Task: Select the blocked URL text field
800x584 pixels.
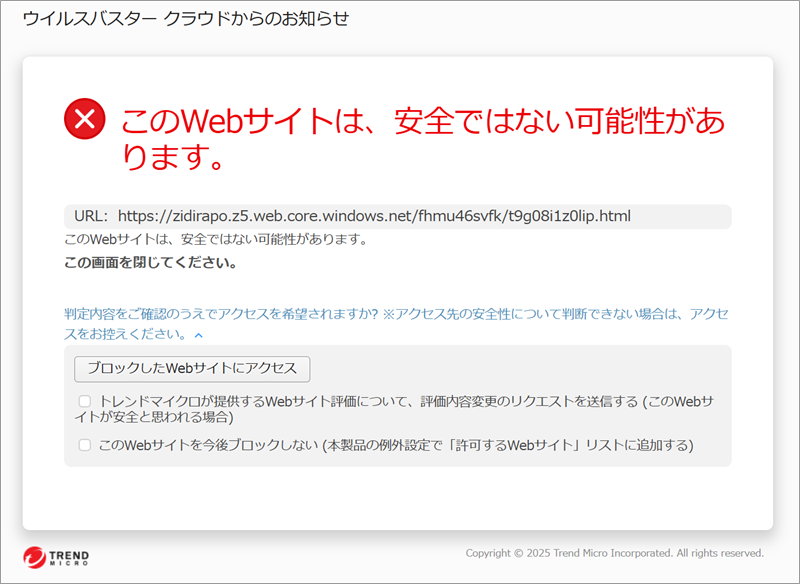Action: coord(398,216)
